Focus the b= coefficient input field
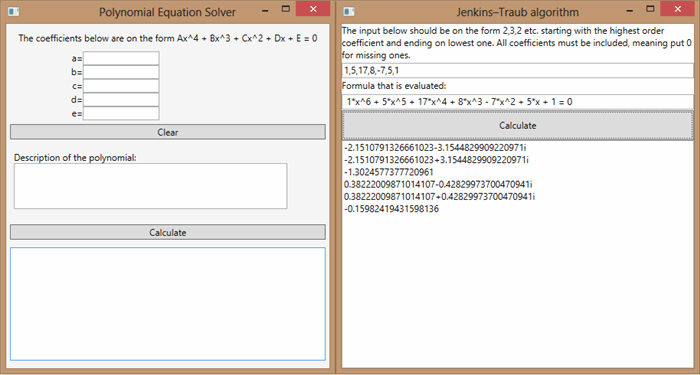The width and height of the screenshot is (700, 375). coord(121,72)
